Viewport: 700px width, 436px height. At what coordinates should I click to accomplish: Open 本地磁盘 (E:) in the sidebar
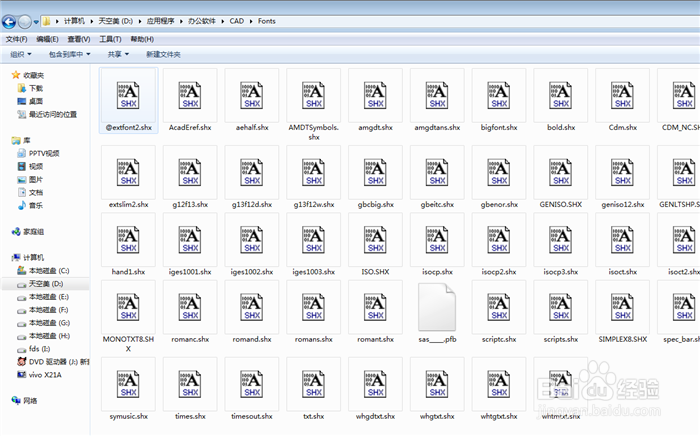[x=43, y=297]
